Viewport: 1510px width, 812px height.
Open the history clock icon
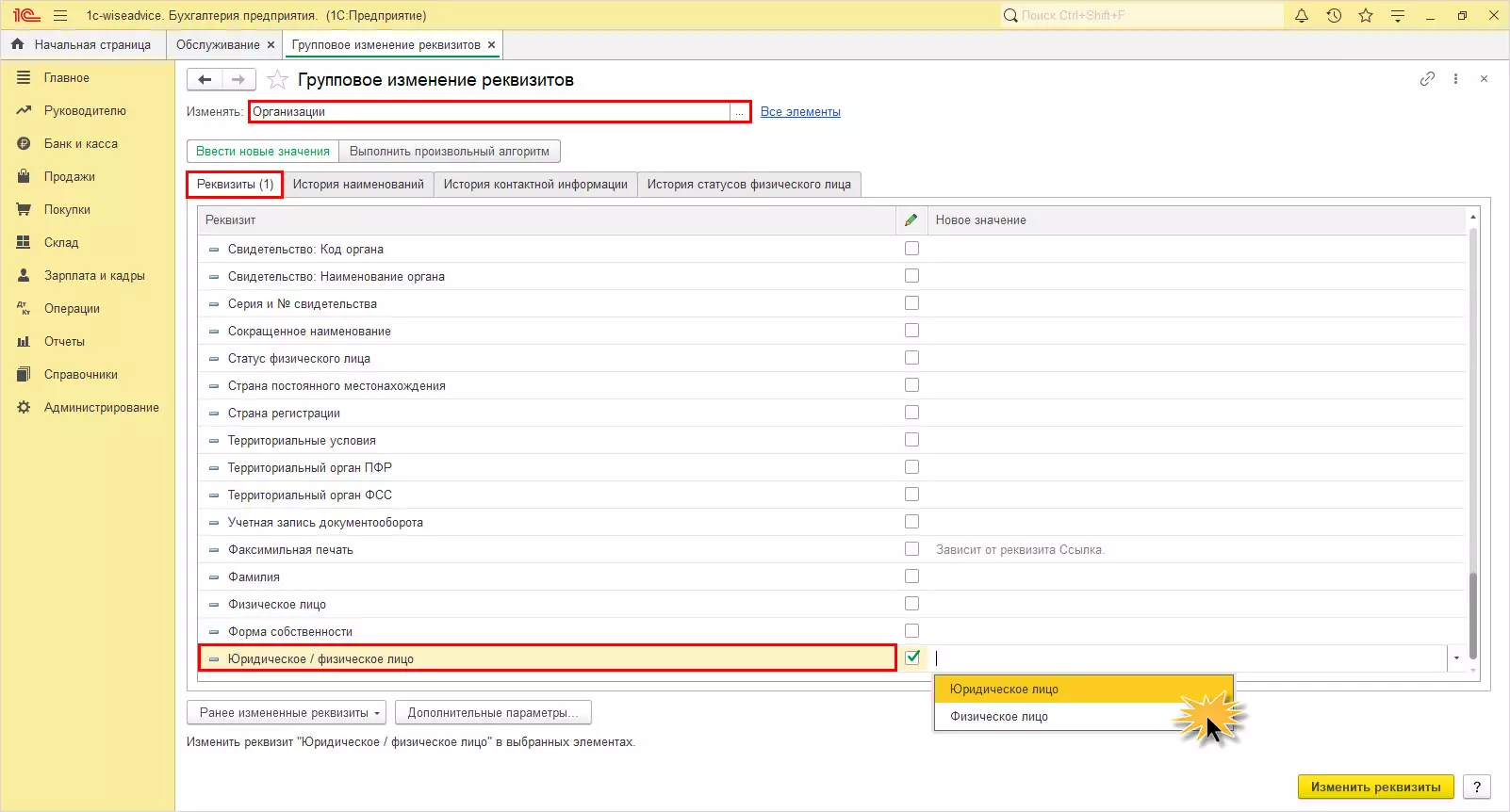(1334, 16)
